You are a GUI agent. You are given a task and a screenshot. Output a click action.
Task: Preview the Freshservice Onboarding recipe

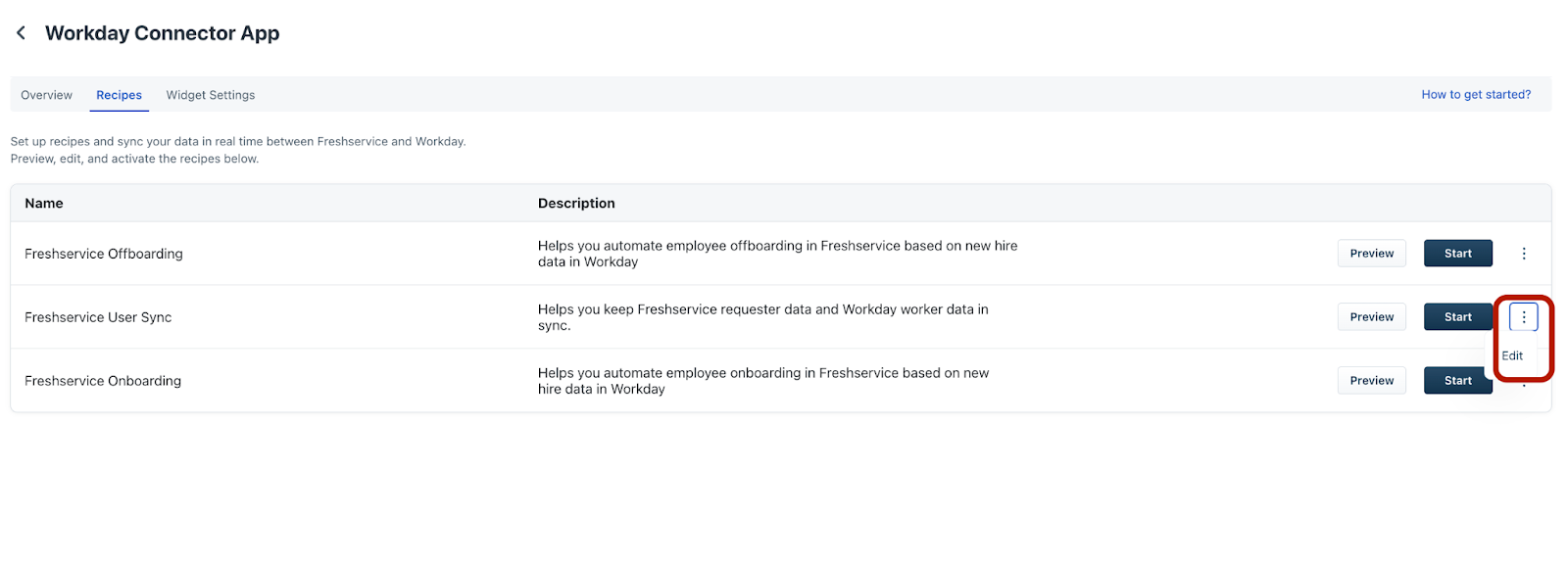1372,381
